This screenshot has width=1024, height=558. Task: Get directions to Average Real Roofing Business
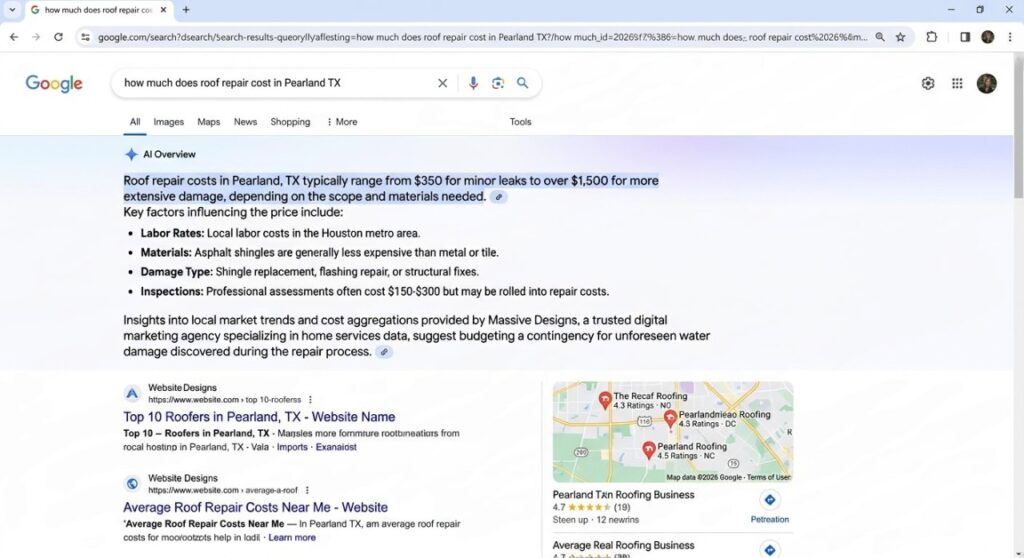click(769, 550)
